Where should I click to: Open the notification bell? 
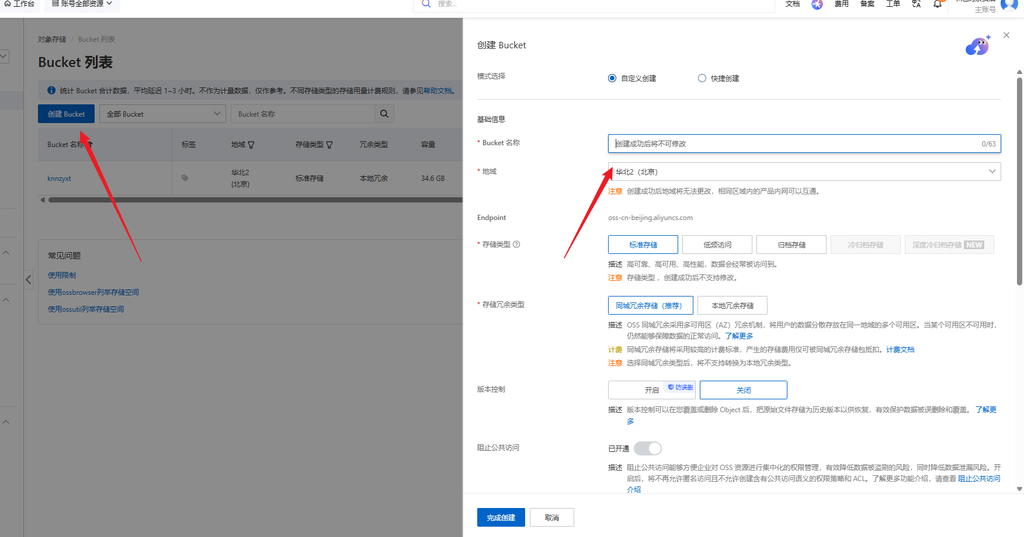tap(938, 4)
